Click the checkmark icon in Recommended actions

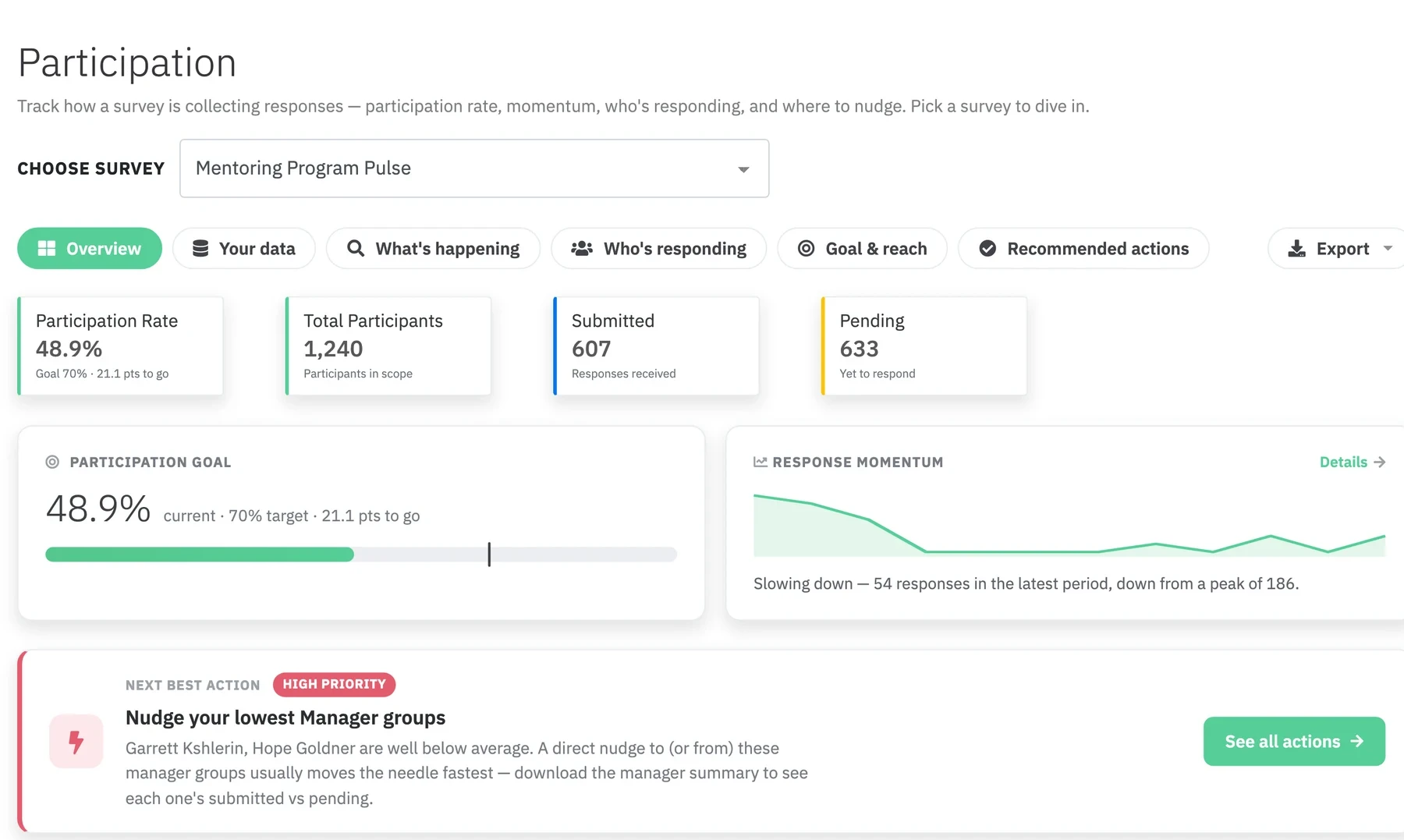tap(987, 248)
